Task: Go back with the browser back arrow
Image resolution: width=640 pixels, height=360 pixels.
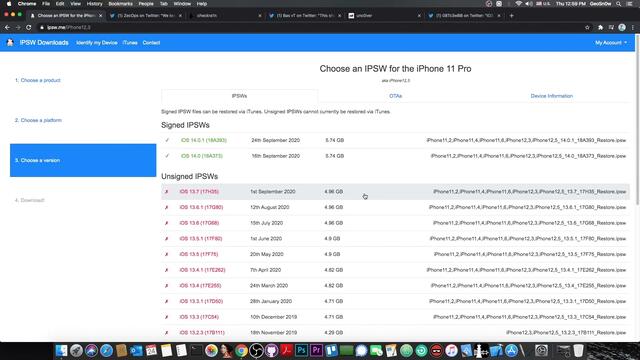Action: [7, 27]
